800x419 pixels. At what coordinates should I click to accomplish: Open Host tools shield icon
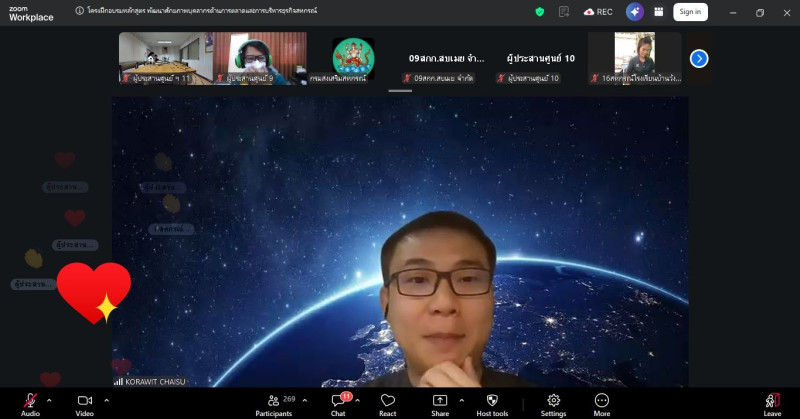(x=492, y=401)
